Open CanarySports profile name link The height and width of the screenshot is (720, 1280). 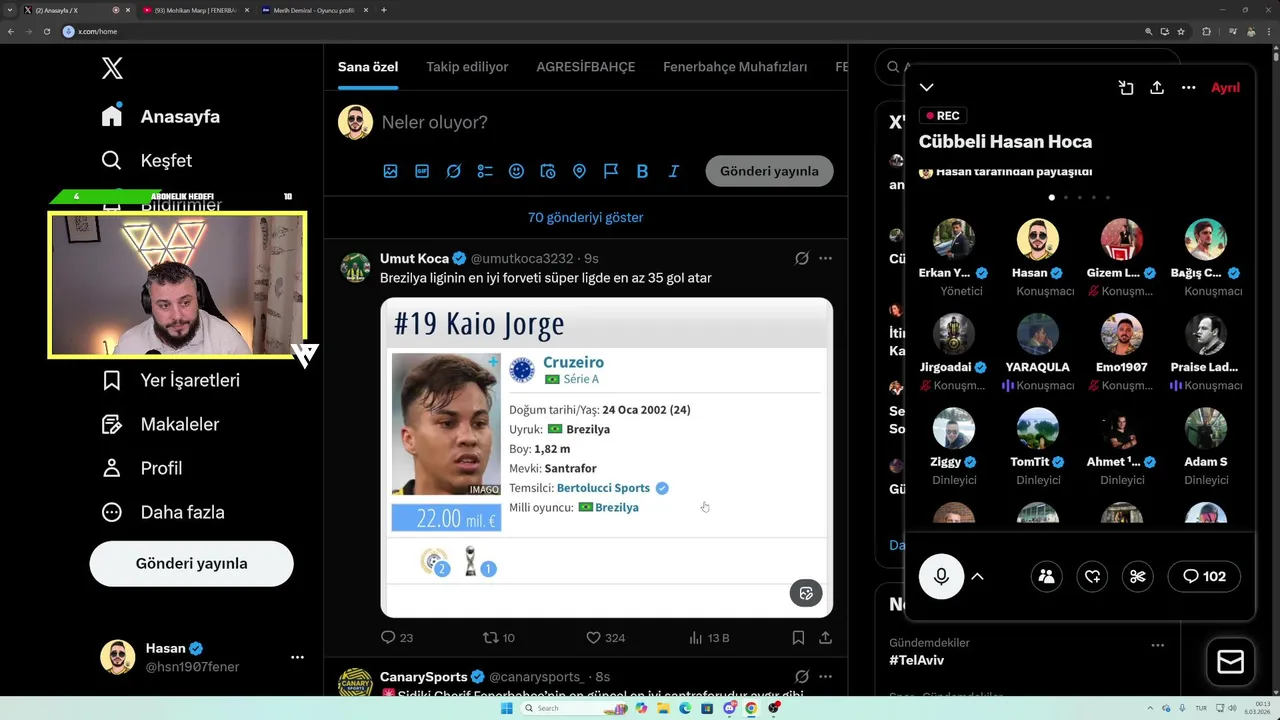pos(424,677)
